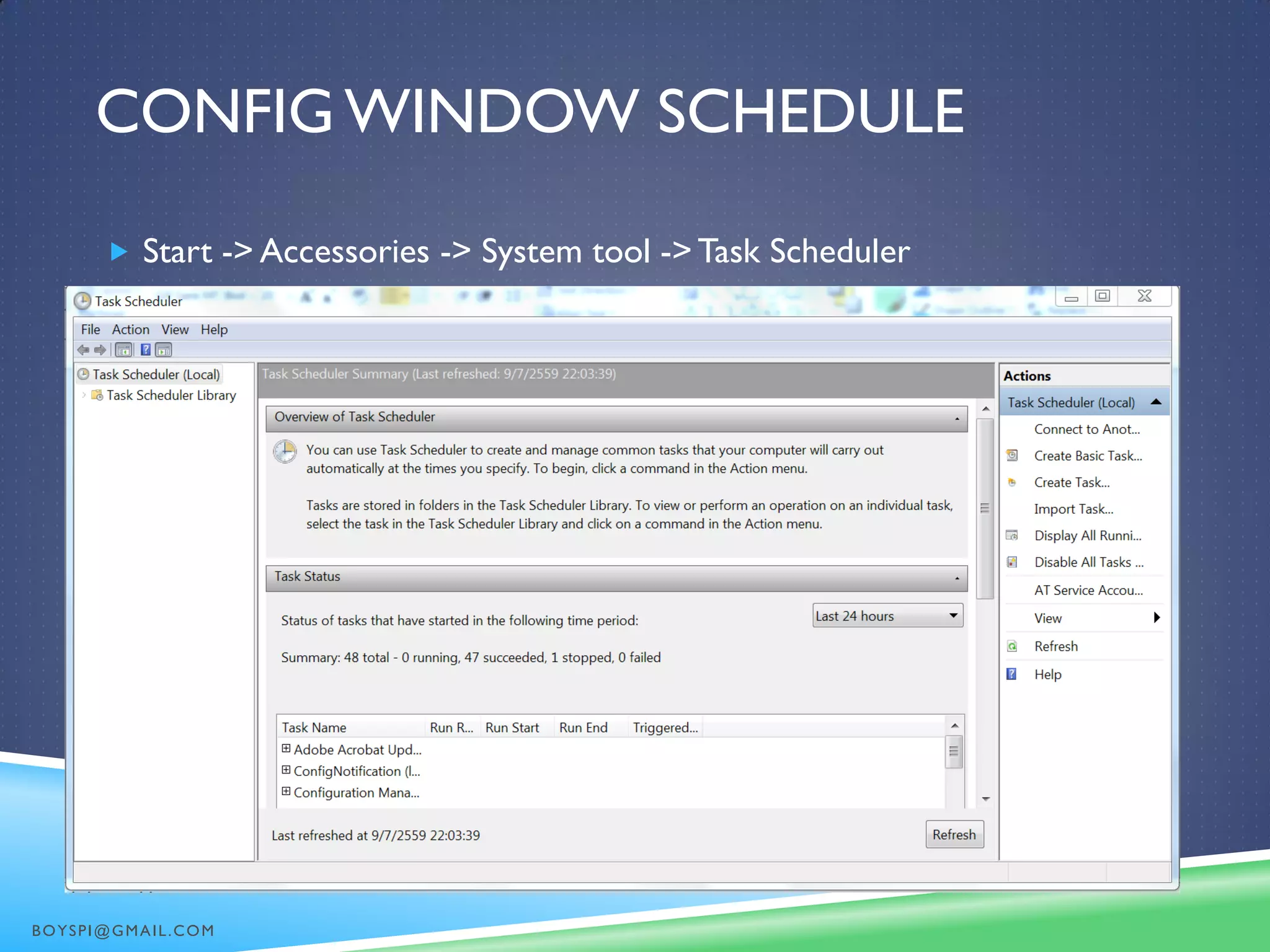Viewport: 1270px width, 952px height.
Task: Click the Disable All Tasks History icon
Action: pyautogui.click(x=1012, y=562)
